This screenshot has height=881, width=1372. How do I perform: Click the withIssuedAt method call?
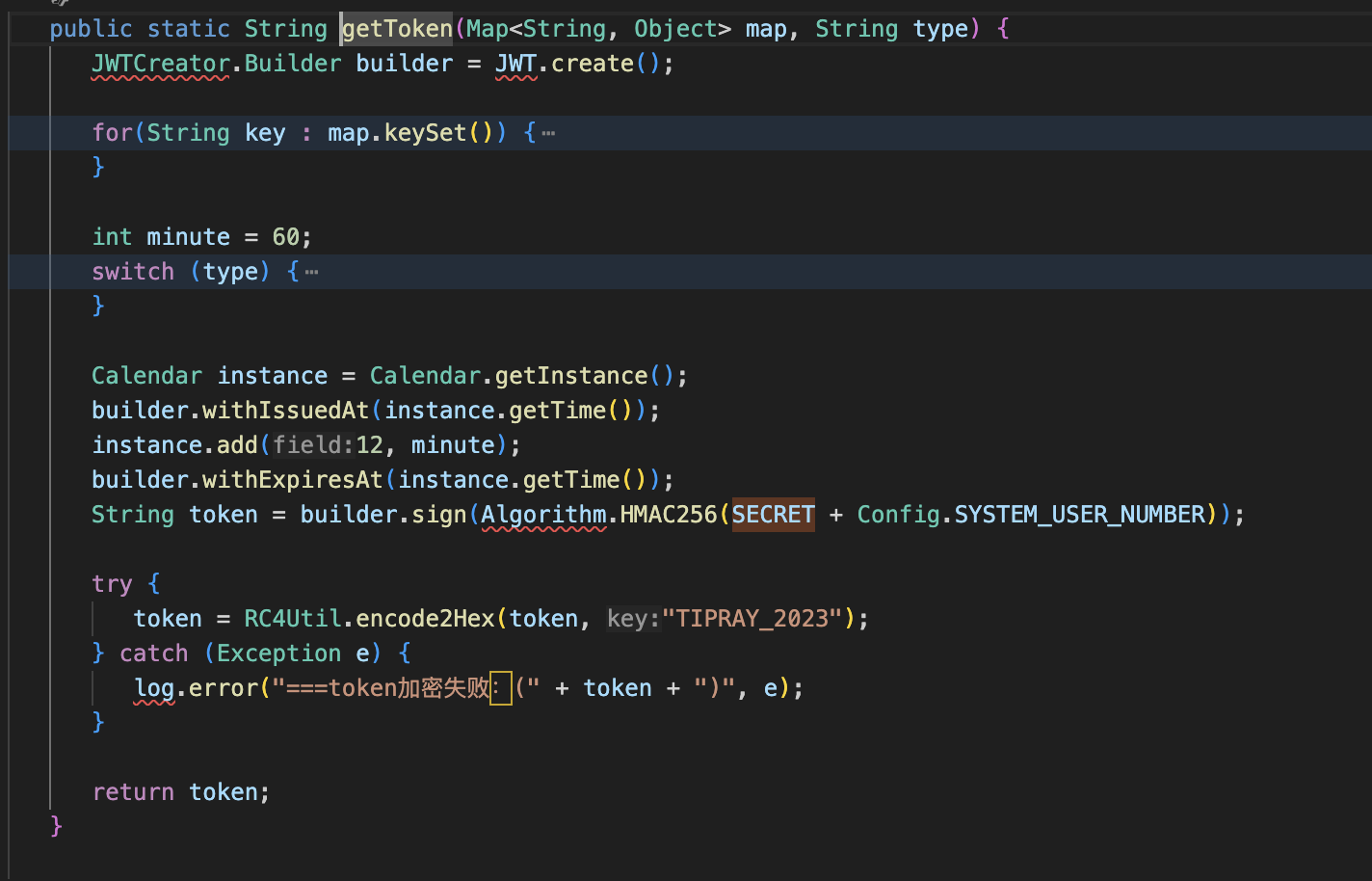(285, 411)
